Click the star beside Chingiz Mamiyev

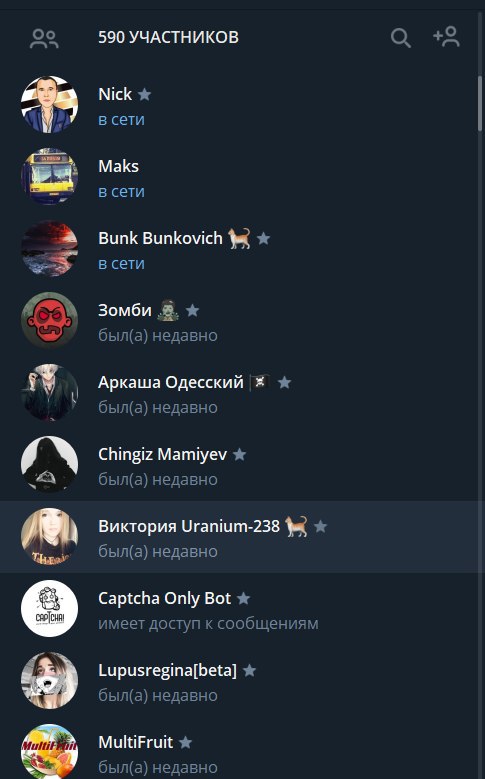240,454
